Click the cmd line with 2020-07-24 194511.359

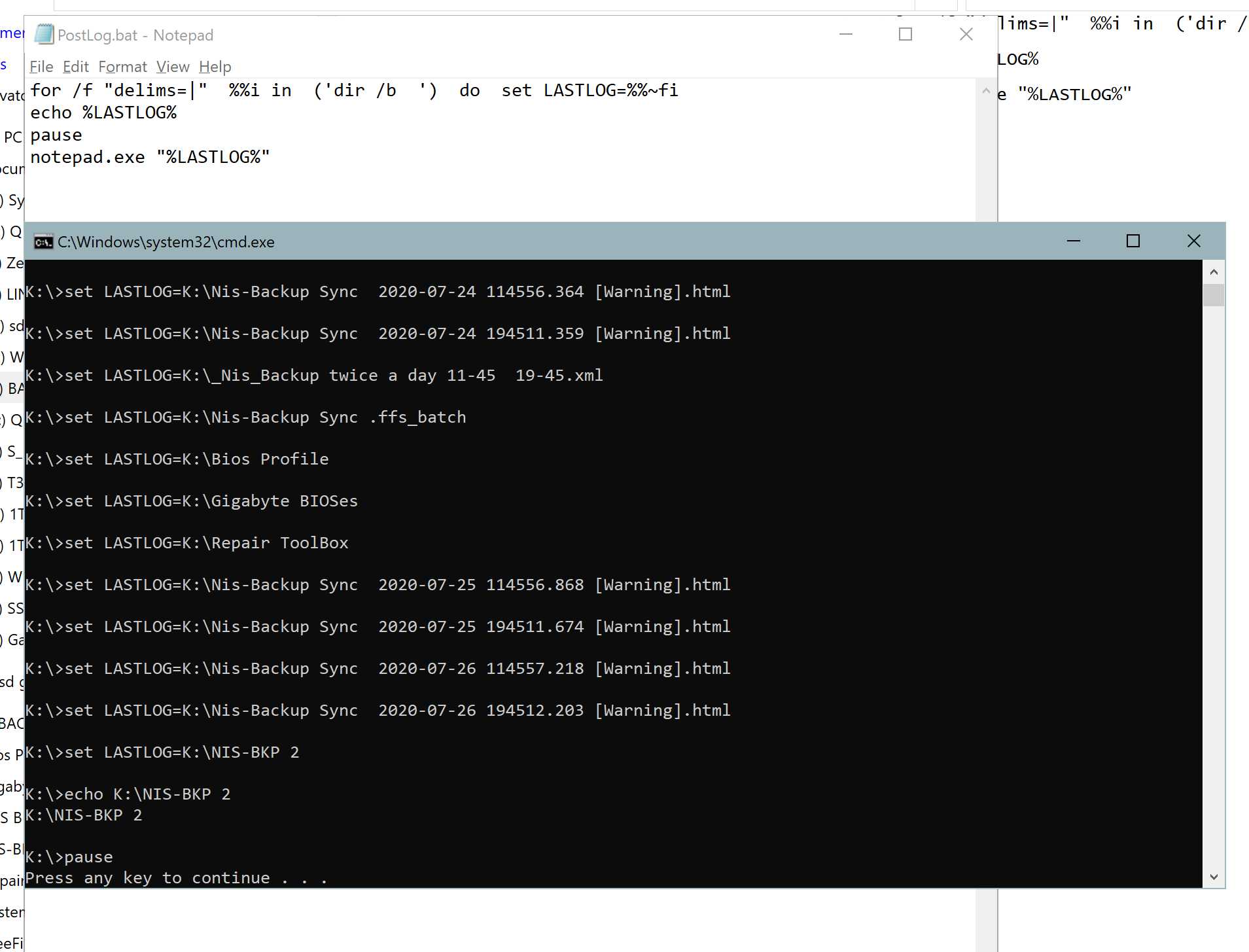click(x=378, y=334)
